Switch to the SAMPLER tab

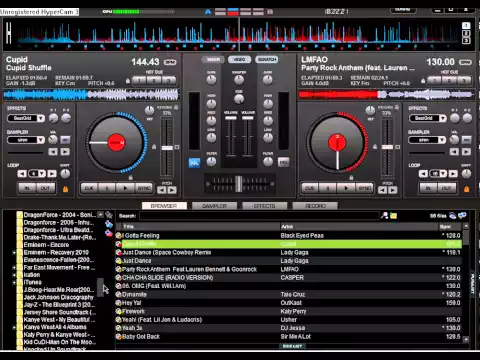coord(214,206)
